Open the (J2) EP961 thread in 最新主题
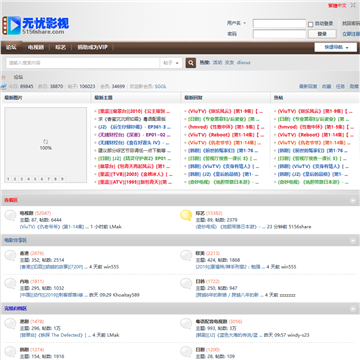This screenshot has width=360, height=360. point(134,127)
